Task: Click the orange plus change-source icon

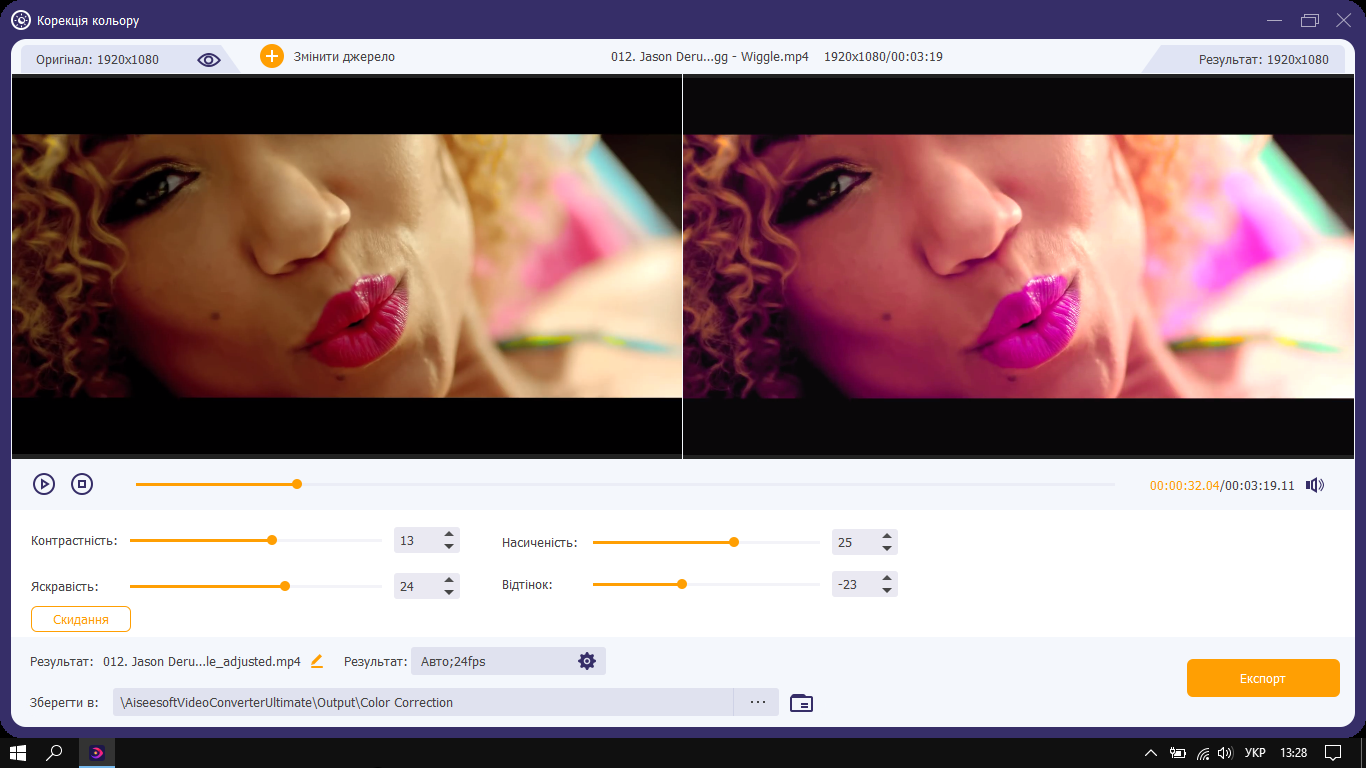Action: 272,56
